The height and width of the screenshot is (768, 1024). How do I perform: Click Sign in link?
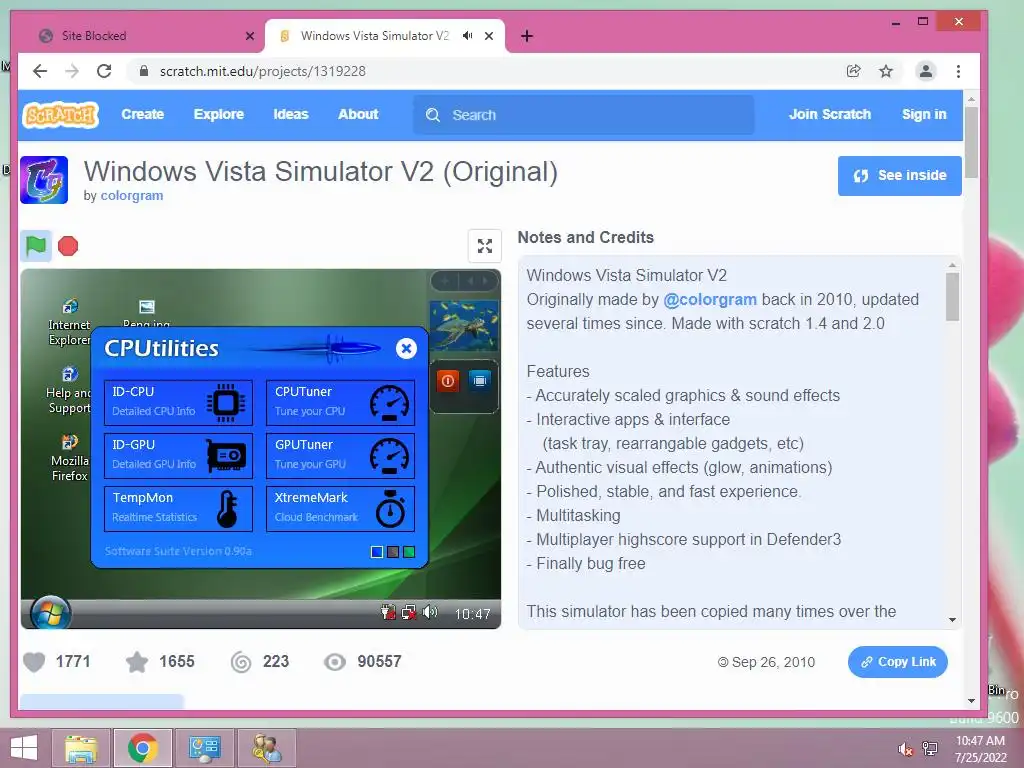point(924,114)
